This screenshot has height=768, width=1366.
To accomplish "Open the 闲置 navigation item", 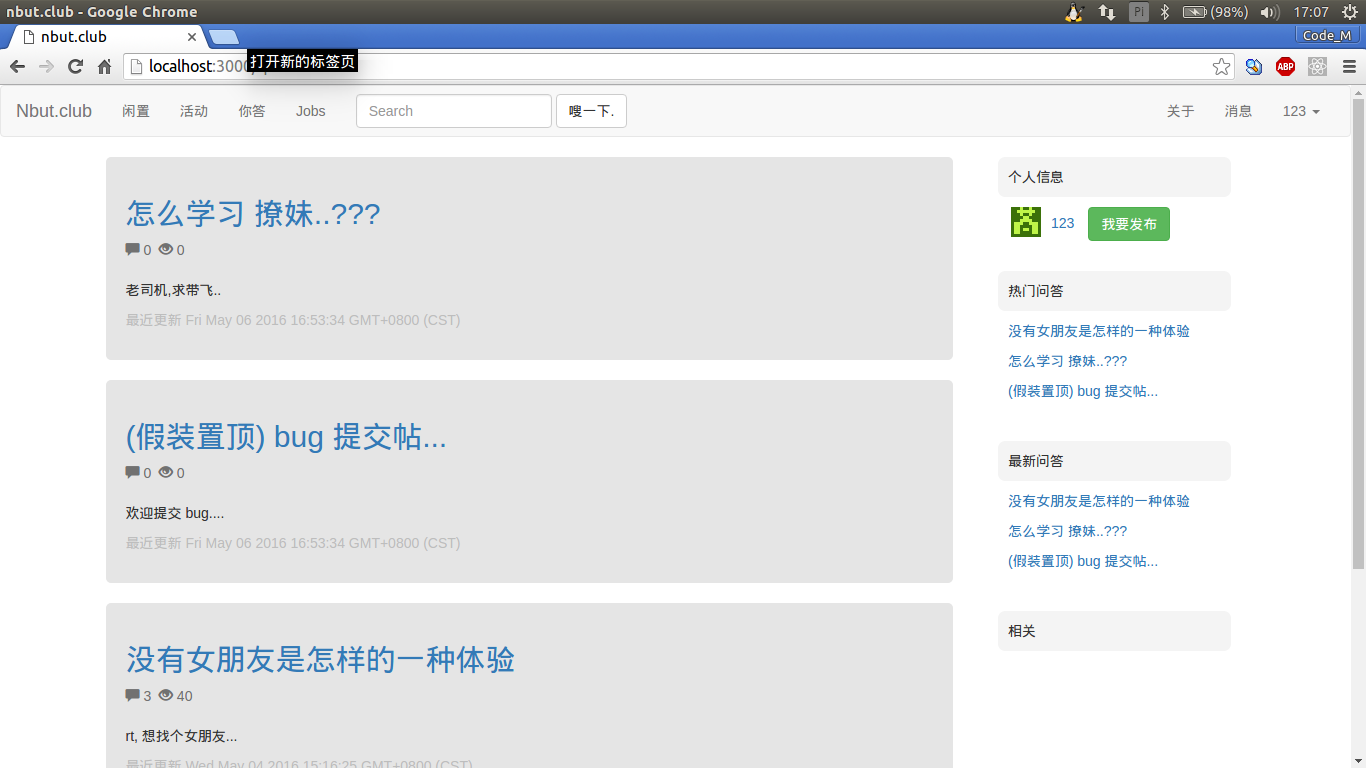I will tap(136, 111).
